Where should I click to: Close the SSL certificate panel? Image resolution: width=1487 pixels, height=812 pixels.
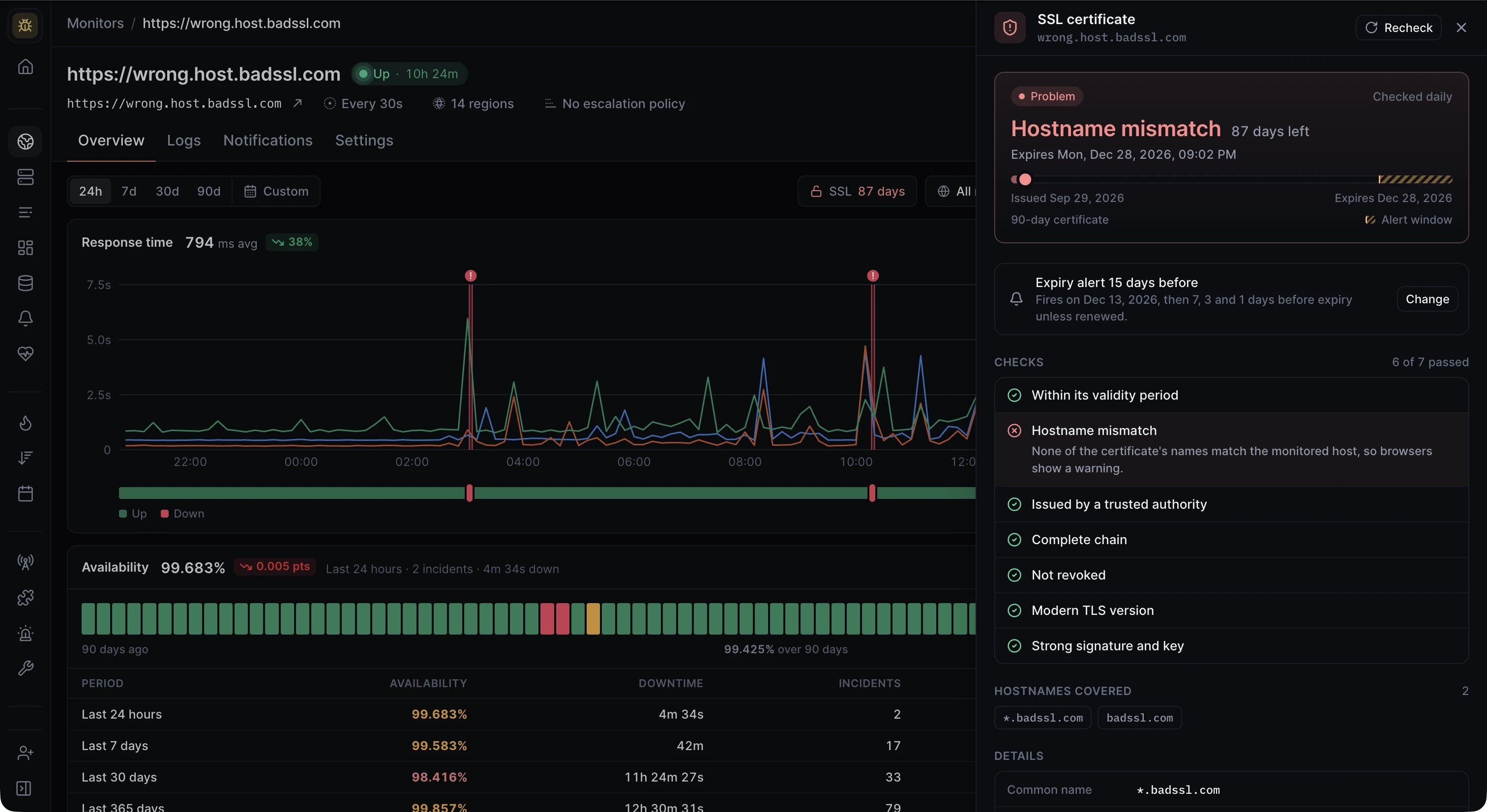pos(1461,28)
